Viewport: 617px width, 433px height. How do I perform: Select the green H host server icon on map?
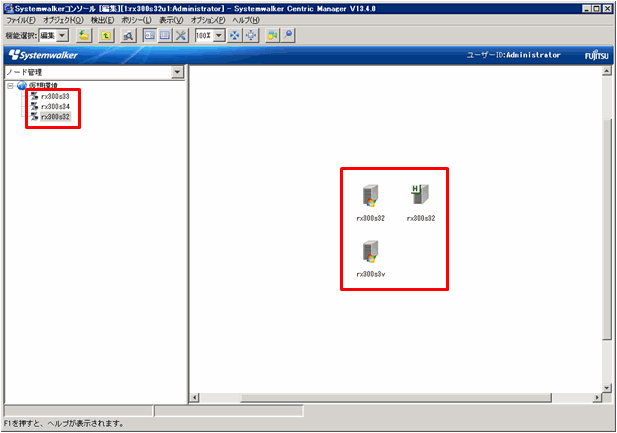point(421,194)
